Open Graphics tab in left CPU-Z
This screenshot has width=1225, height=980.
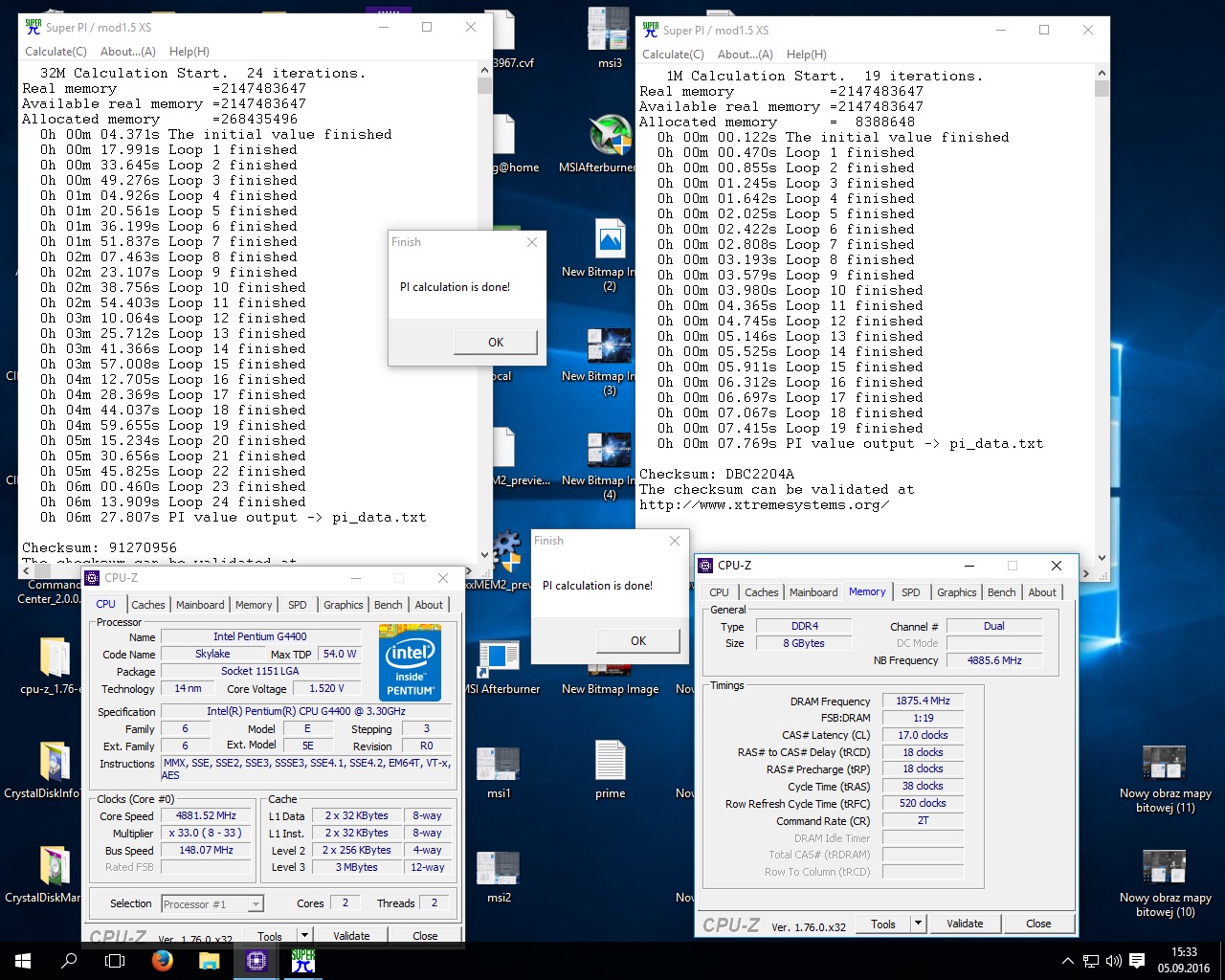click(x=343, y=605)
